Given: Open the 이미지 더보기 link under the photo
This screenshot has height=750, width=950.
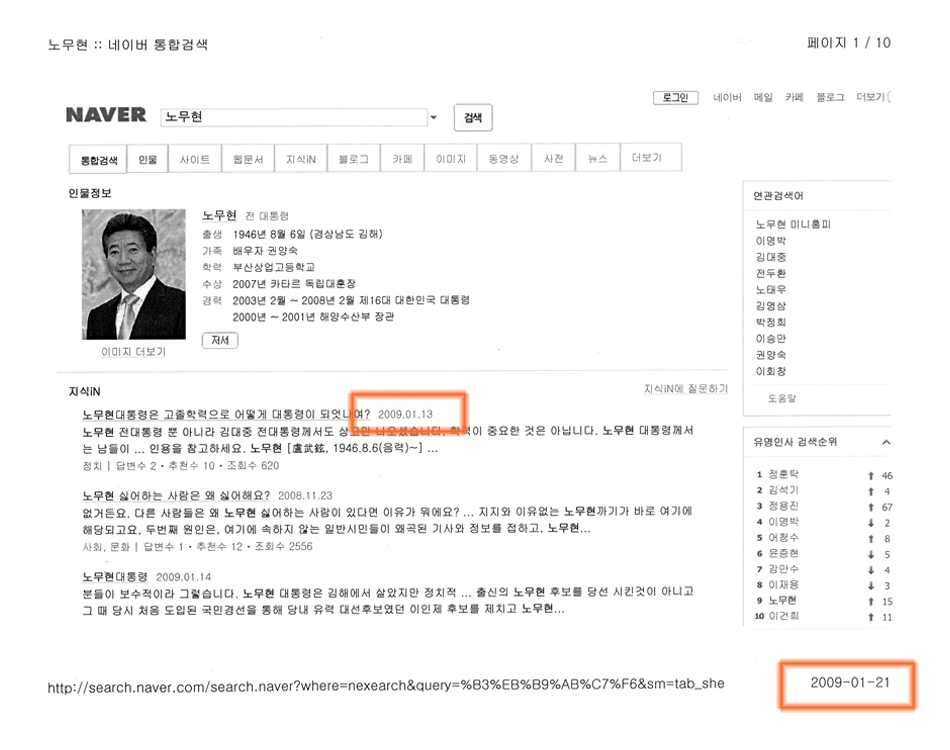Looking at the screenshot, I should [133, 352].
